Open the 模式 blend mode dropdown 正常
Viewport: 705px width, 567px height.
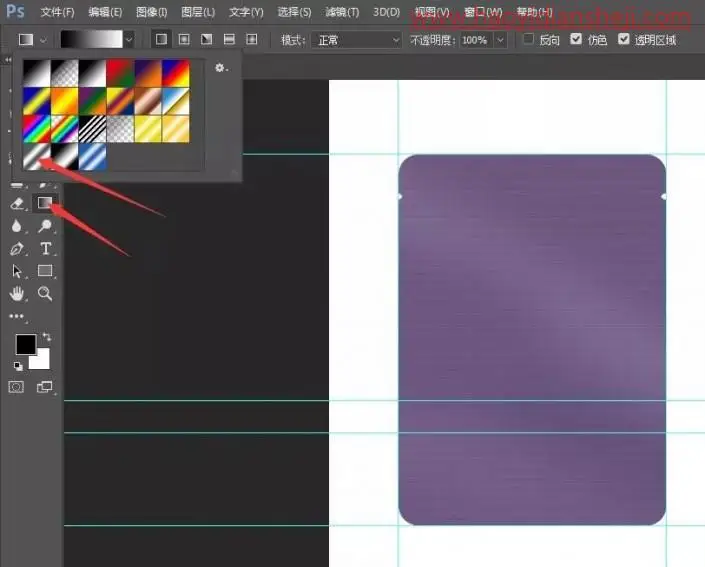click(x=357, y=40)
